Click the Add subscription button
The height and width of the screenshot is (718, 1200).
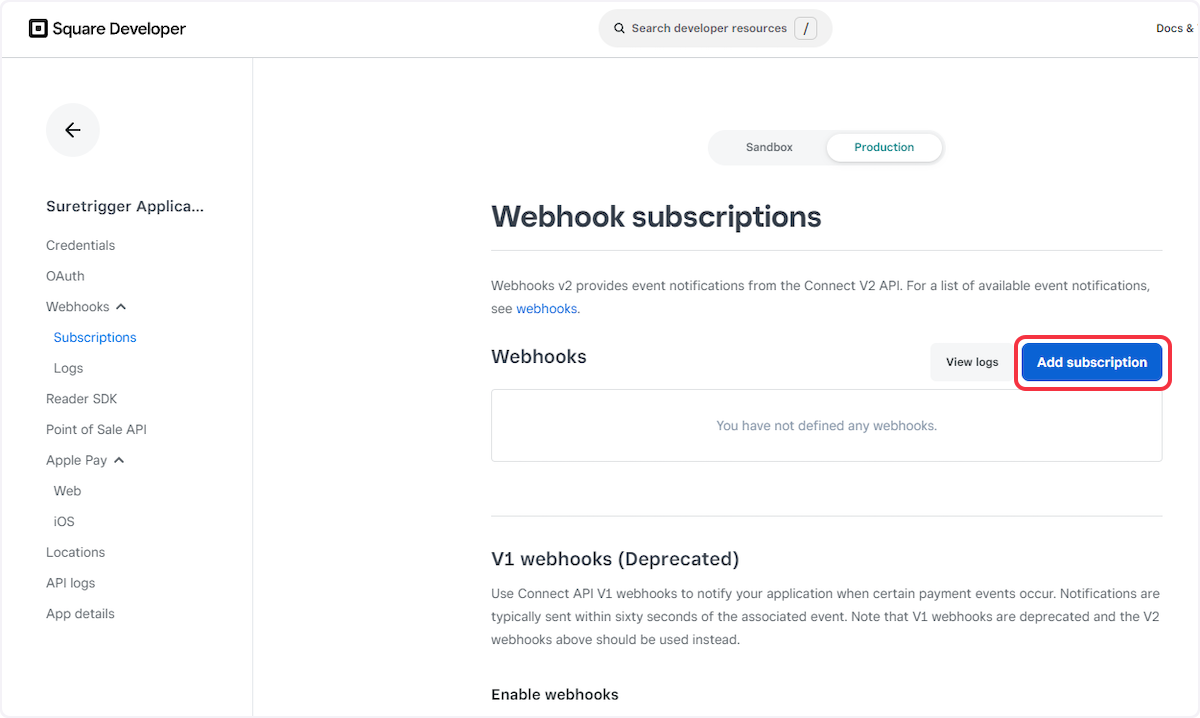click(1091, 362)
